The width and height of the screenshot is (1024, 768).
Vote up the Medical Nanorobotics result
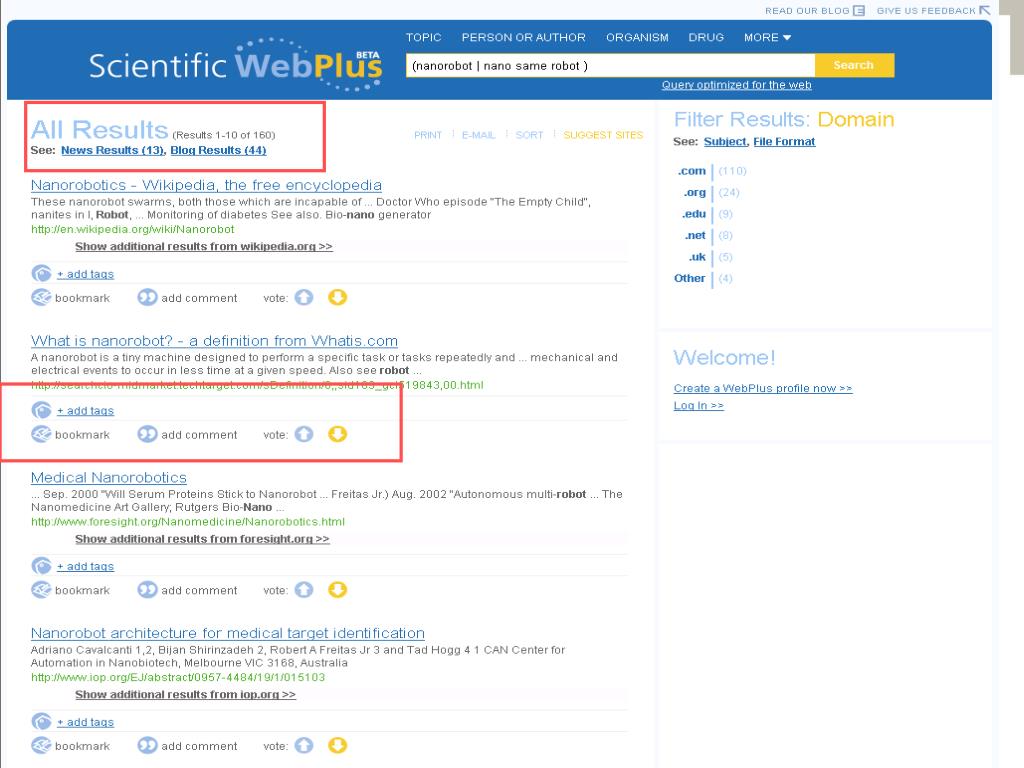[304, 590]
